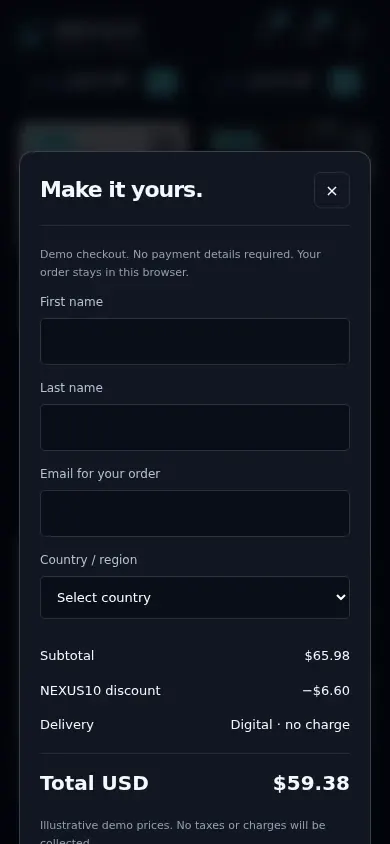Click the Subtotal row label
The width and height of the screenshot is (390, 844).
(x=67, y=656)
